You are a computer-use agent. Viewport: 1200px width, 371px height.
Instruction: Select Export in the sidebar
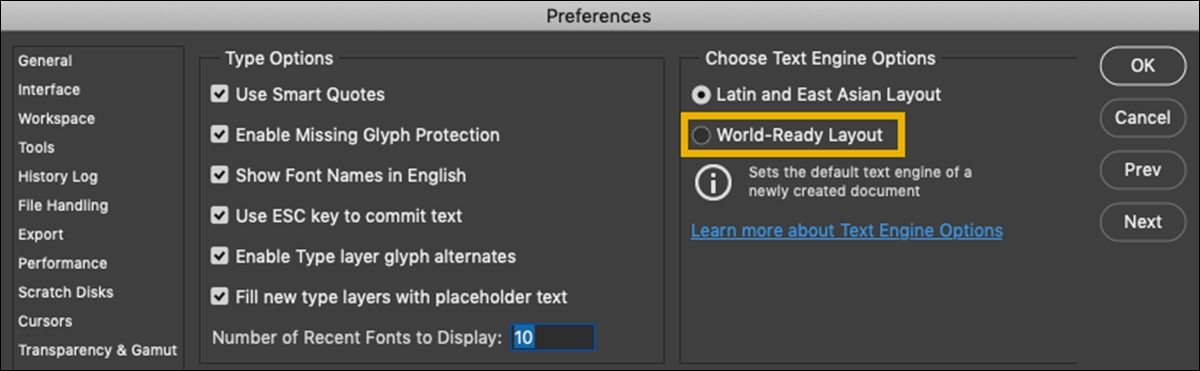[x=40, y=235]
